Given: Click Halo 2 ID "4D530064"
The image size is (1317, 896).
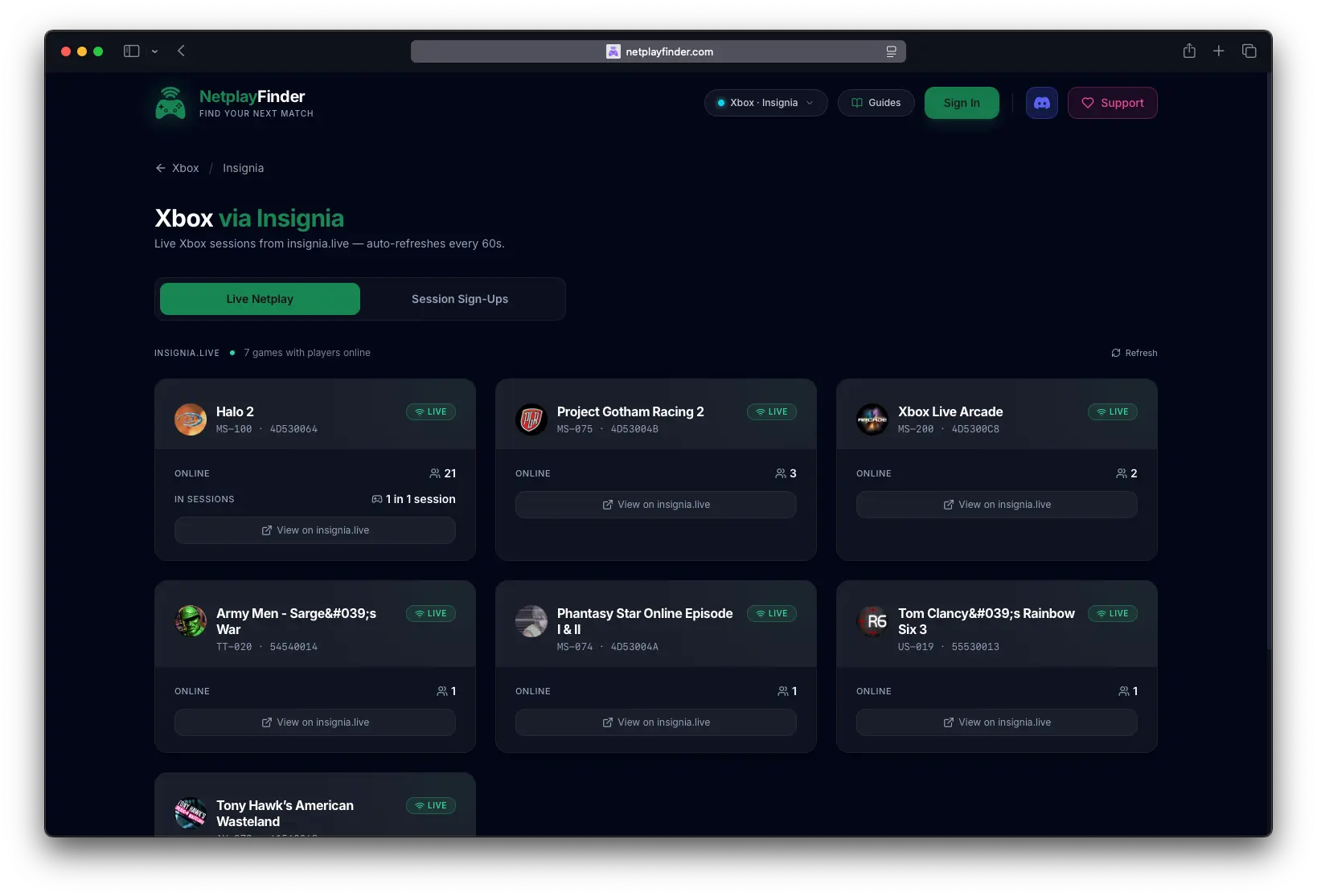Looking at the screenshot, I should pyautogui.click(x=293, y=429).
